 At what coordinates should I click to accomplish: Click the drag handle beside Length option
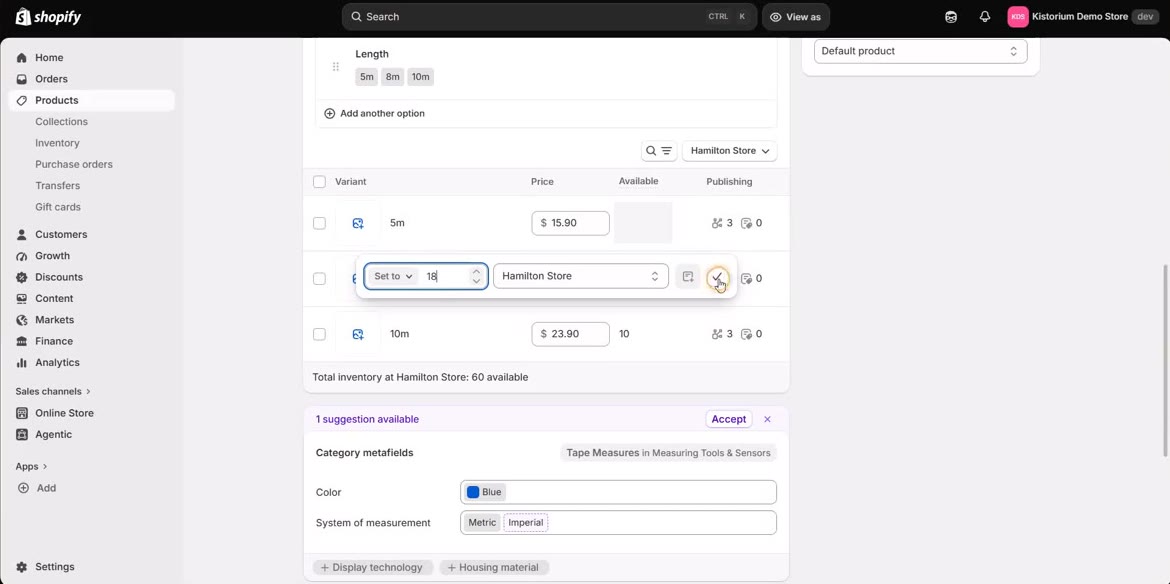click(x=336, y=67)
